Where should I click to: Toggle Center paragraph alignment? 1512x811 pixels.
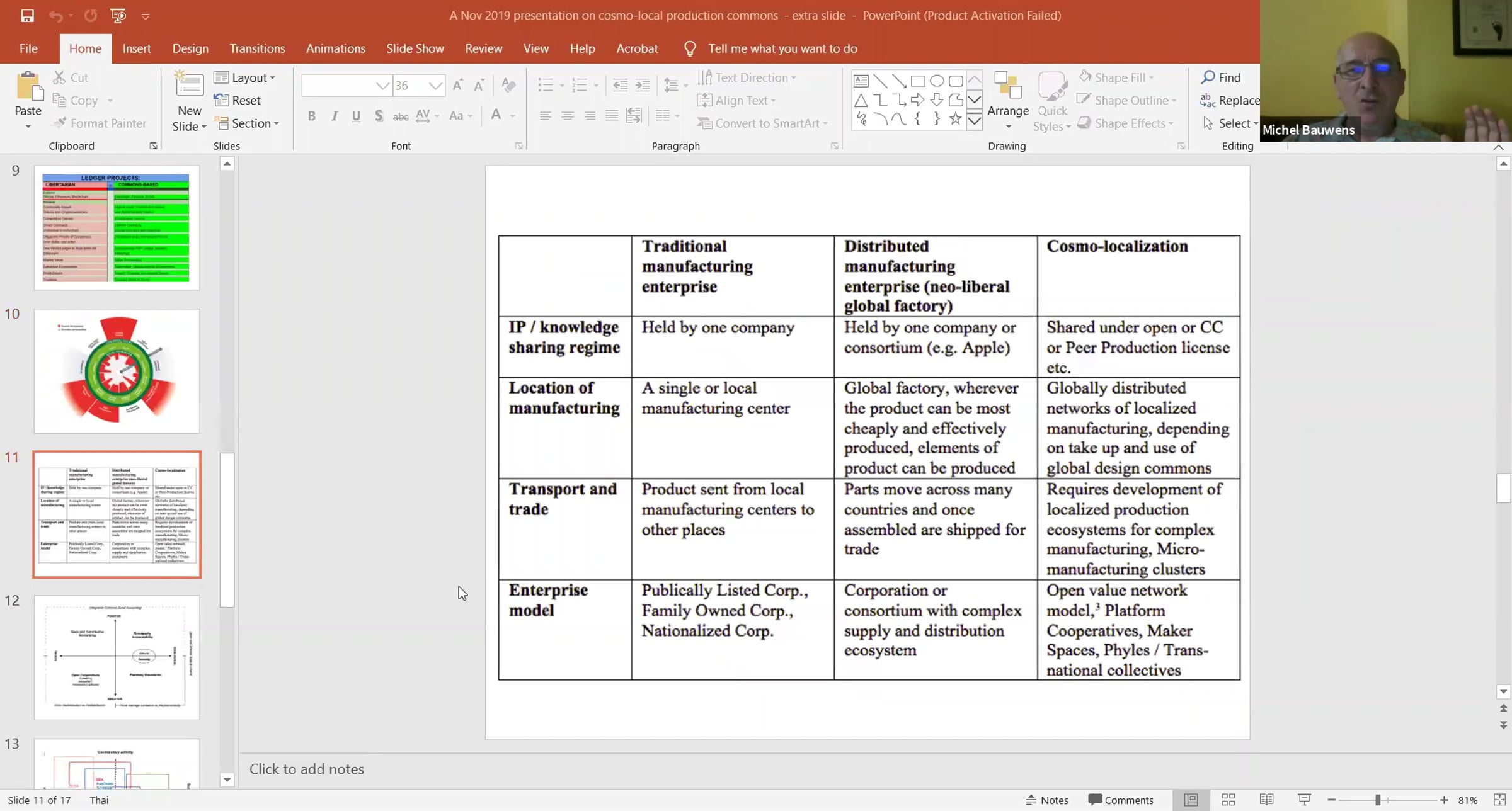[568, 116]
